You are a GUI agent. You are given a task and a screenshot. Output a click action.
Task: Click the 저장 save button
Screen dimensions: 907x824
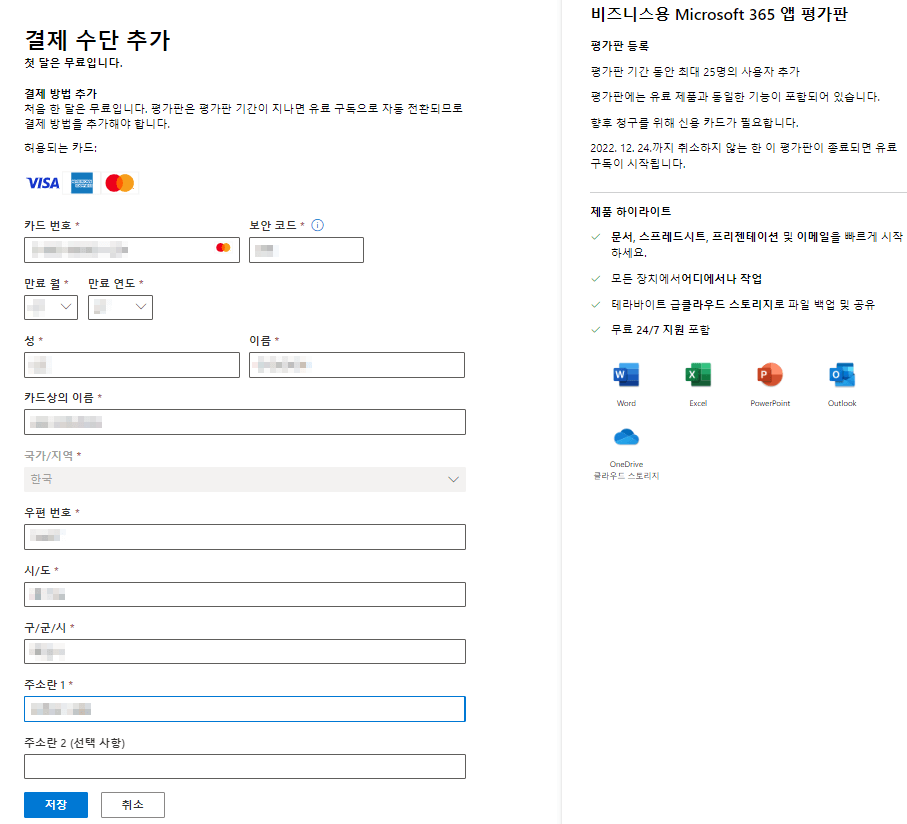click(x=55, y=804)
